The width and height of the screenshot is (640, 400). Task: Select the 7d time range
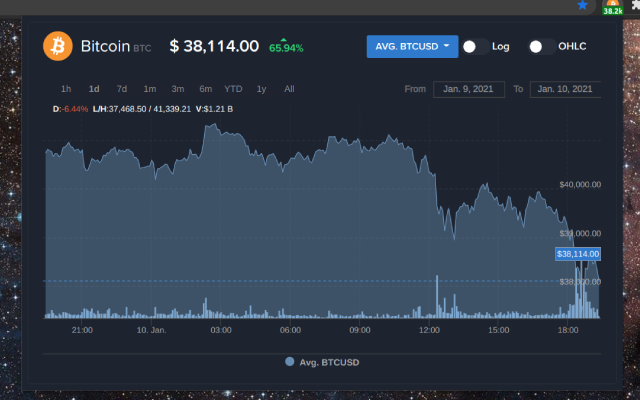pyautogui.click(x=122, y=89)
